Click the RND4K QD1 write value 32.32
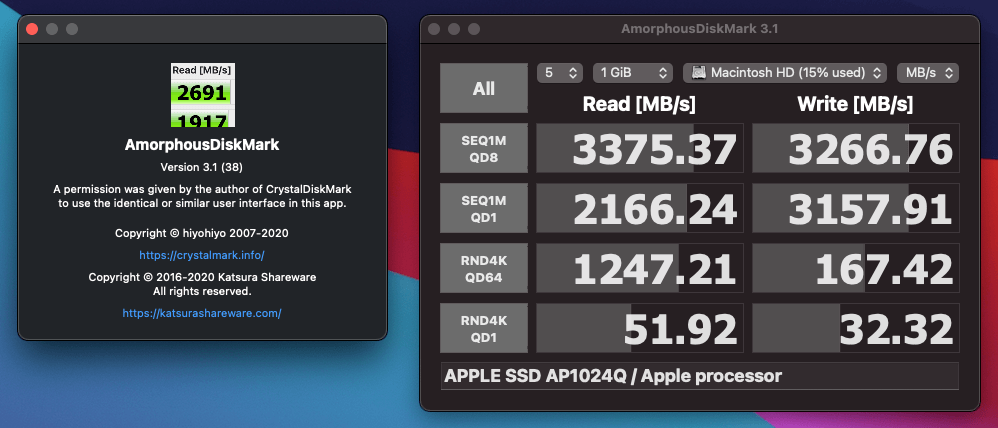 point(855,327)
